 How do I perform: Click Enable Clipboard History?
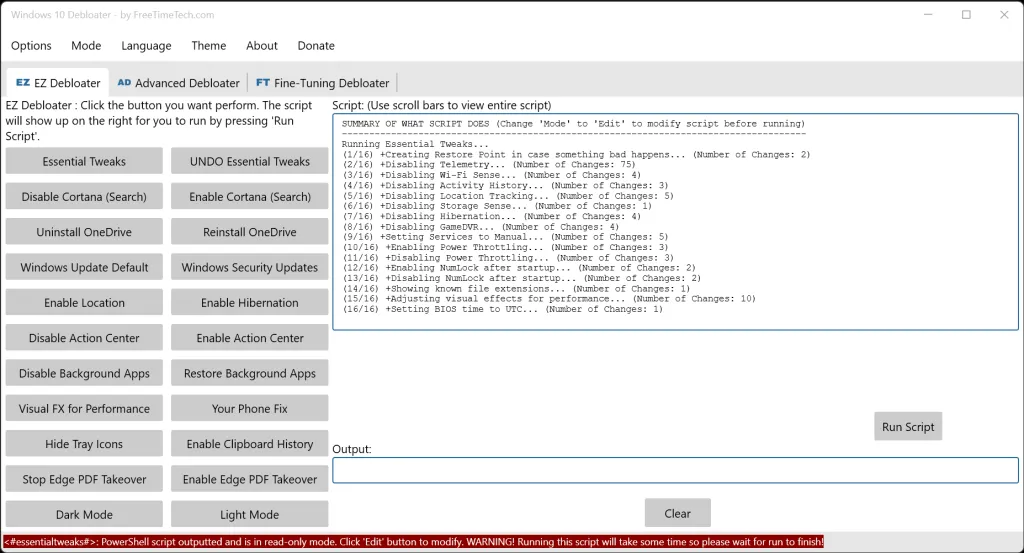pos(249,444)
